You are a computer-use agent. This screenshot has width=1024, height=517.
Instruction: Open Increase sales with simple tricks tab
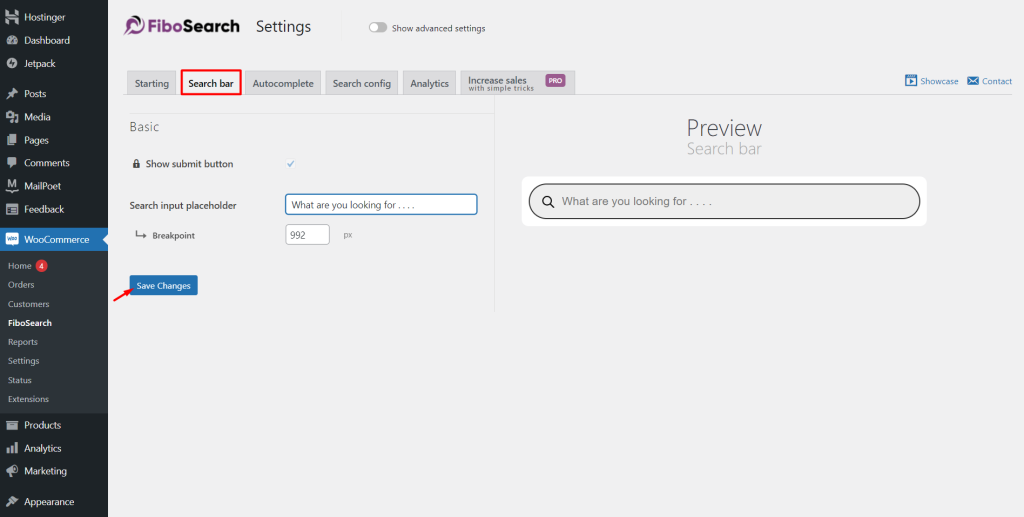point(517,83)
